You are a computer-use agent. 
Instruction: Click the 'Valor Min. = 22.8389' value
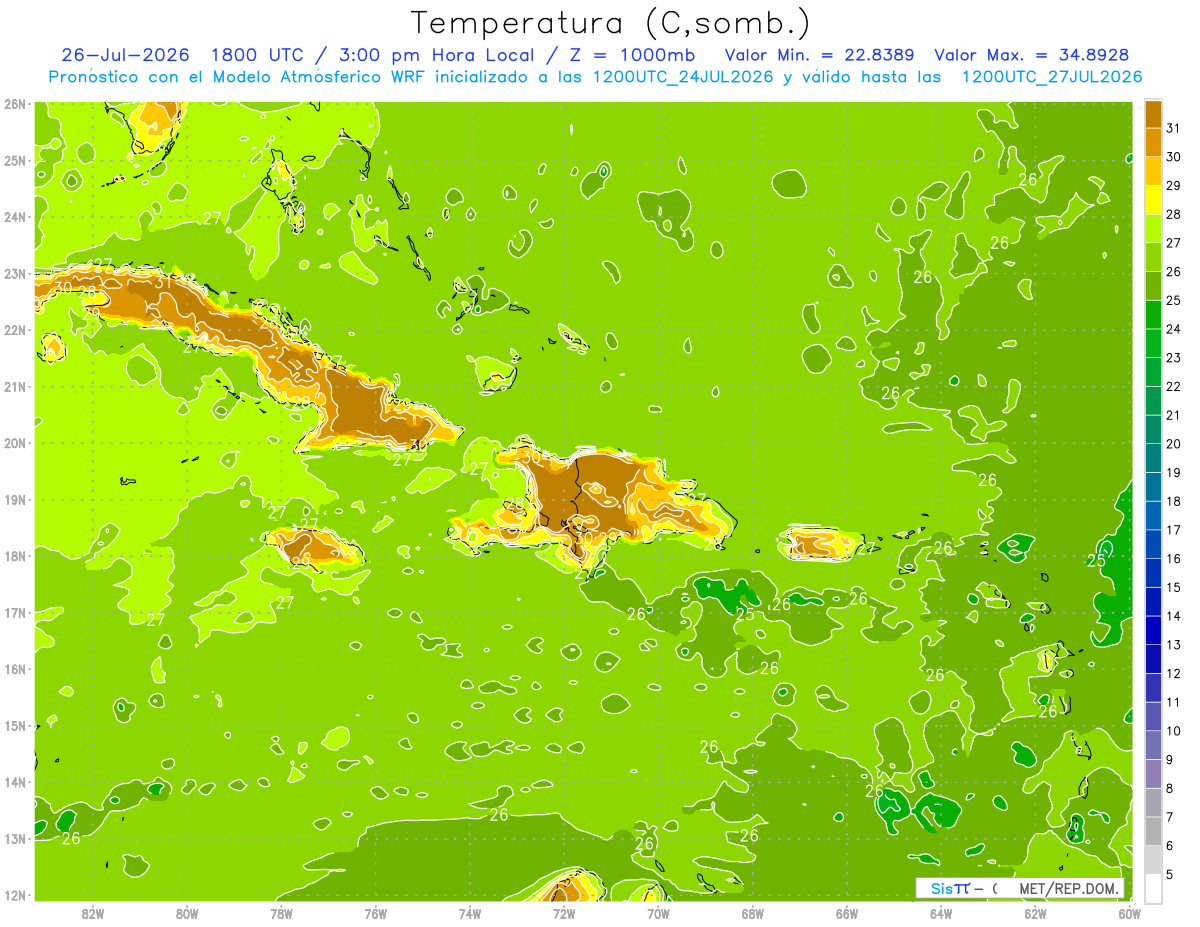[x=819, y=55]
